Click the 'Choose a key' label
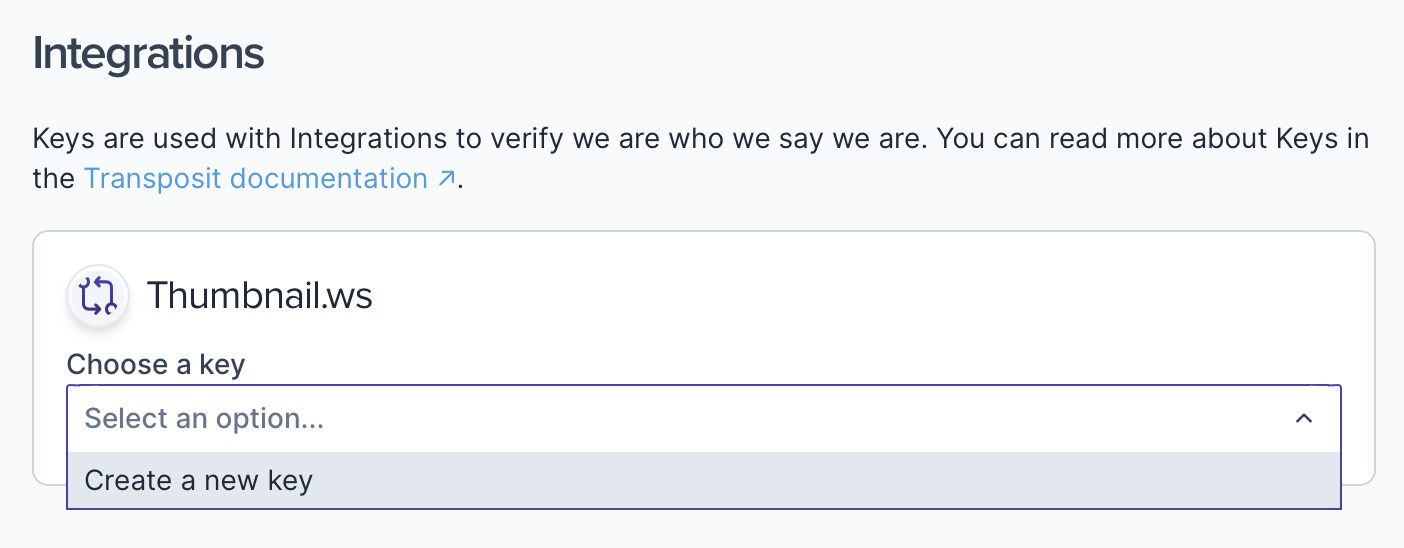 pos(155,365)
